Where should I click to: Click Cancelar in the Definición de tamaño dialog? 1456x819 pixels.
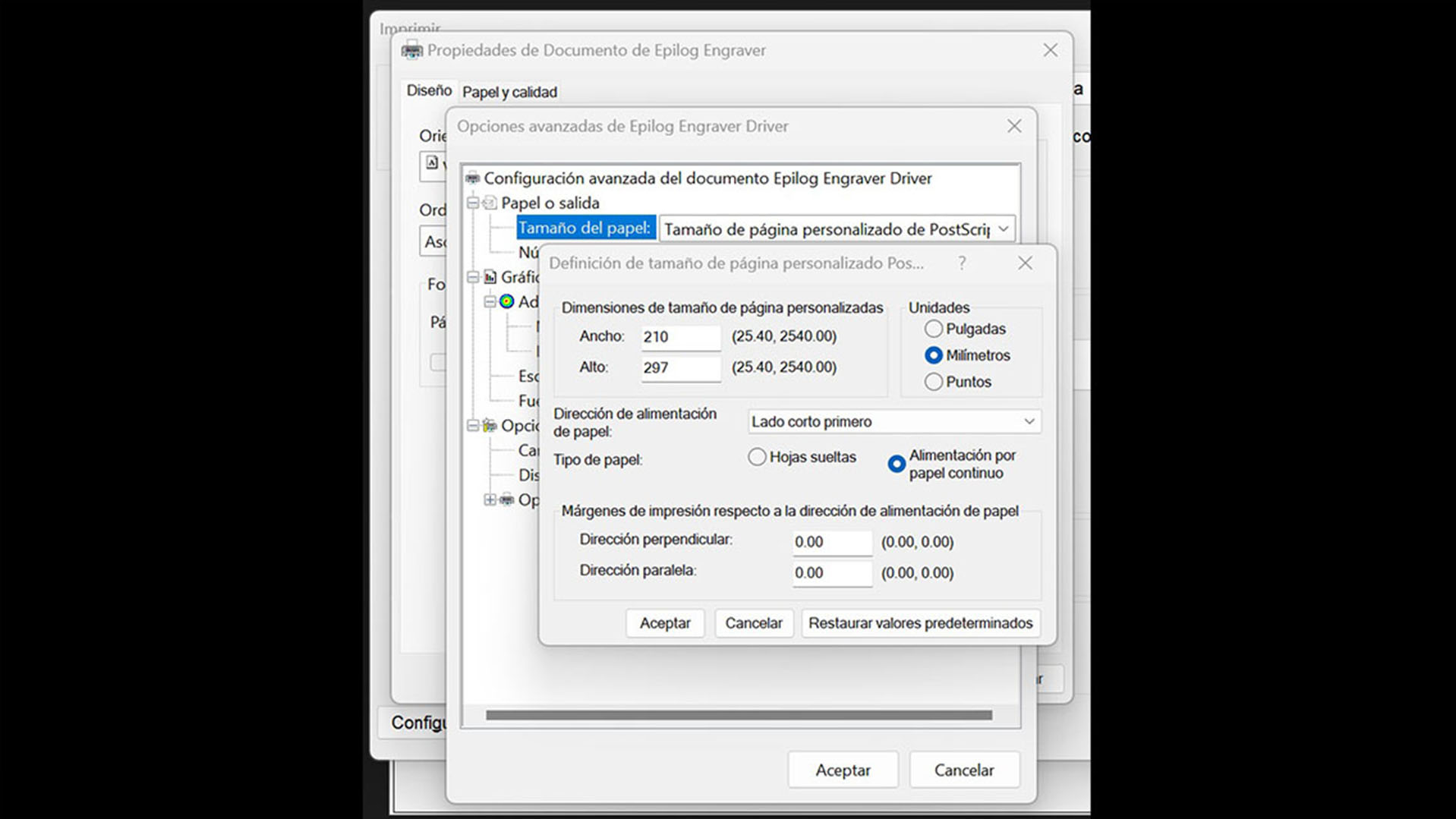coord(754,623)
